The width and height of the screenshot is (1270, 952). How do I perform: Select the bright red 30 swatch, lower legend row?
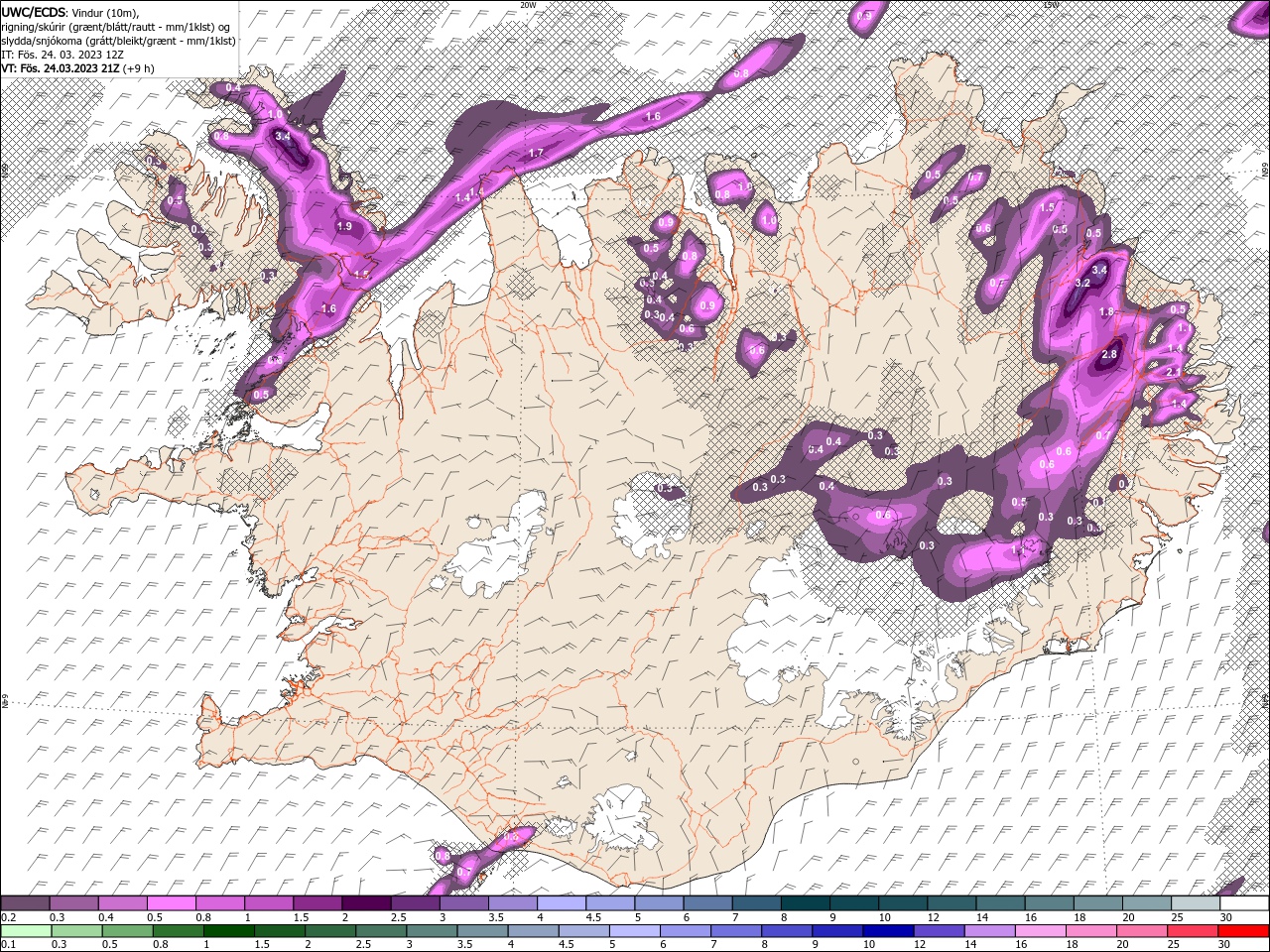(x=1243, y=931)
